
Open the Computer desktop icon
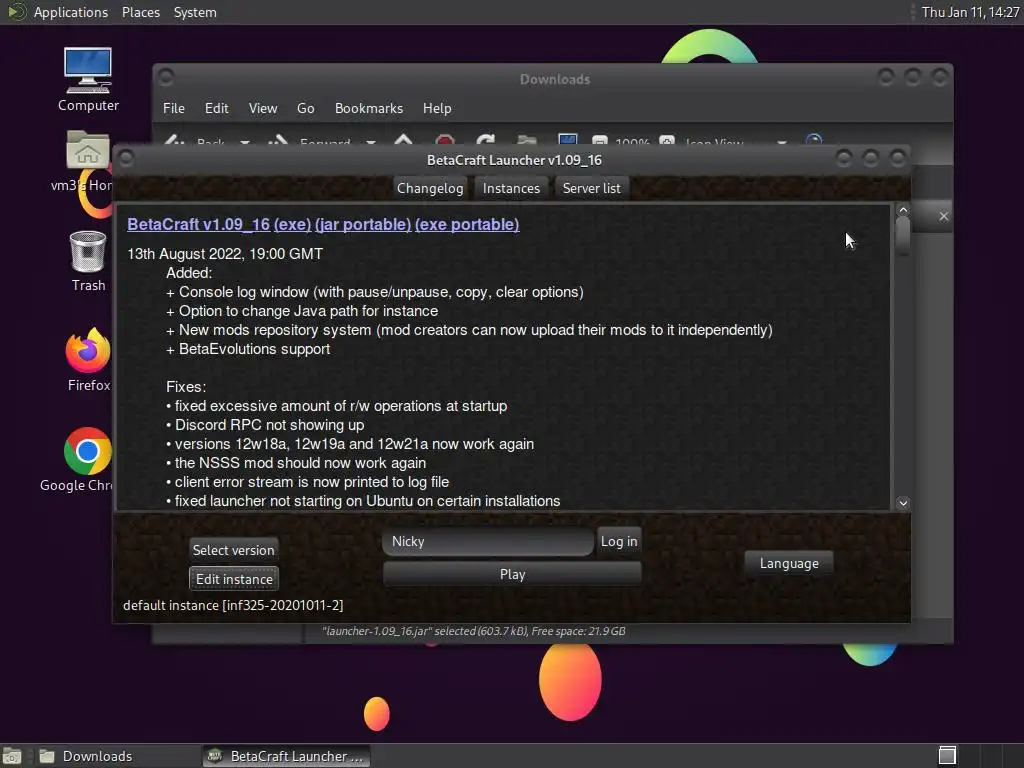point(88,79)
